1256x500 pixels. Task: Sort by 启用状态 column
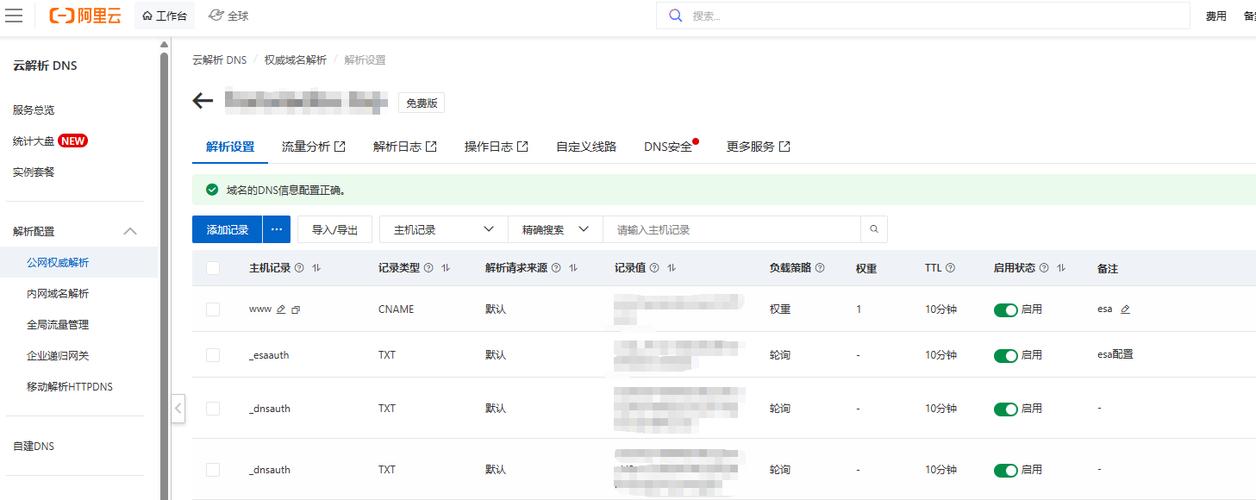pos(1060,268)
